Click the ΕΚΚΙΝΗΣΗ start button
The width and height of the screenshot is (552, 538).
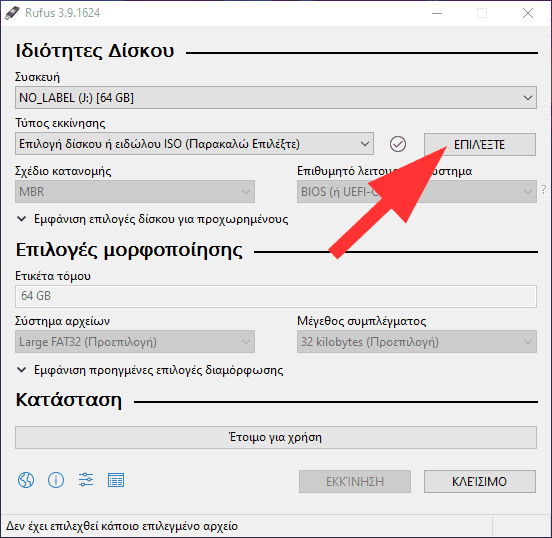point(355,481)
